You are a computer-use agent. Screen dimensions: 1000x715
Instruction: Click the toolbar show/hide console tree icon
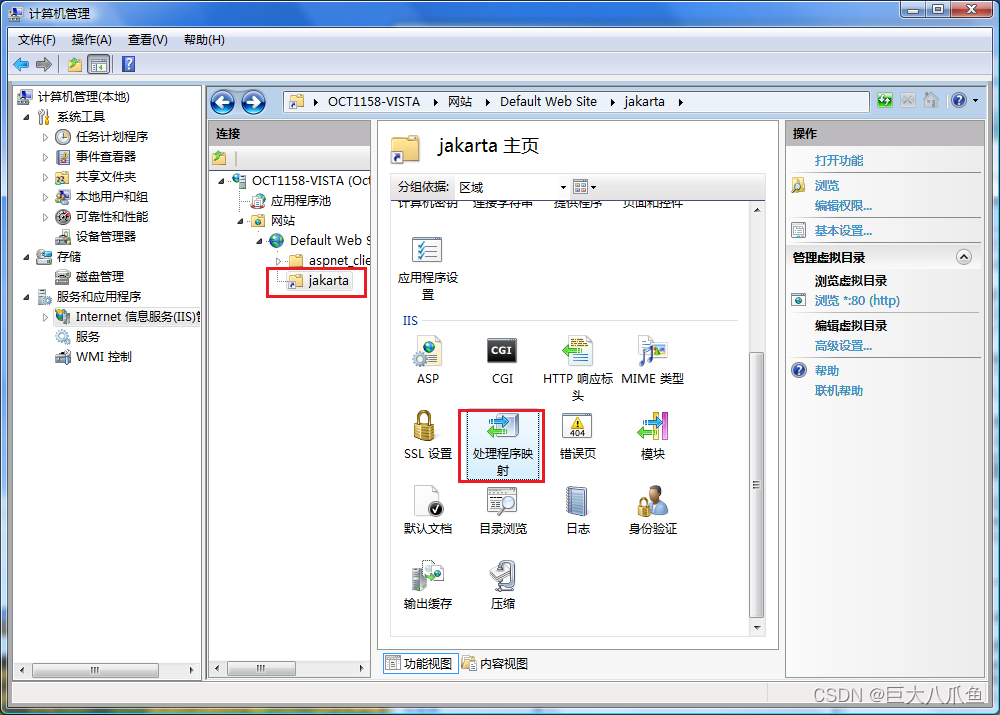pyautogui.click(x=99, y=64)
